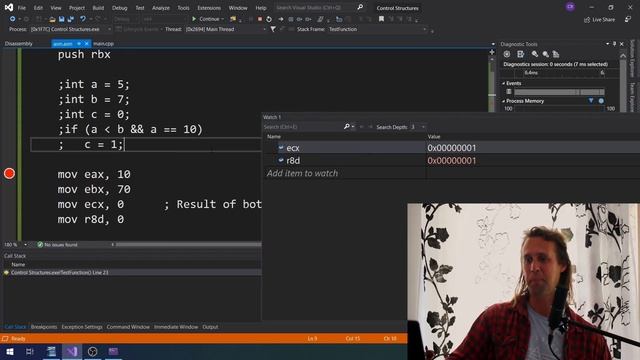
Task: Click the editor split window plus icon
Action: [x=492, y=52]
